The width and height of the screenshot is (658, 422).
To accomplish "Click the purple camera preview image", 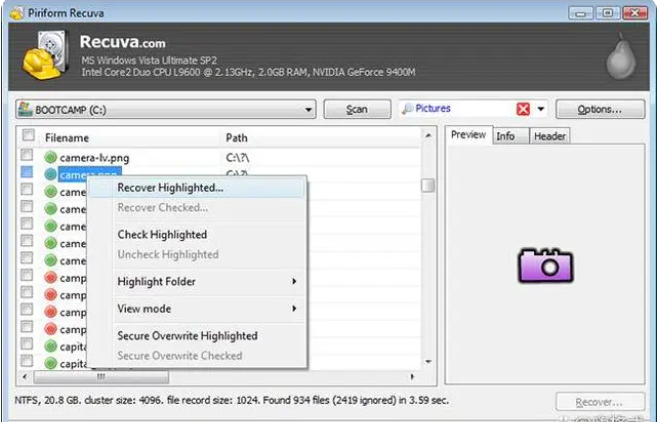I will pyautogui.click(x=546, y=265).
